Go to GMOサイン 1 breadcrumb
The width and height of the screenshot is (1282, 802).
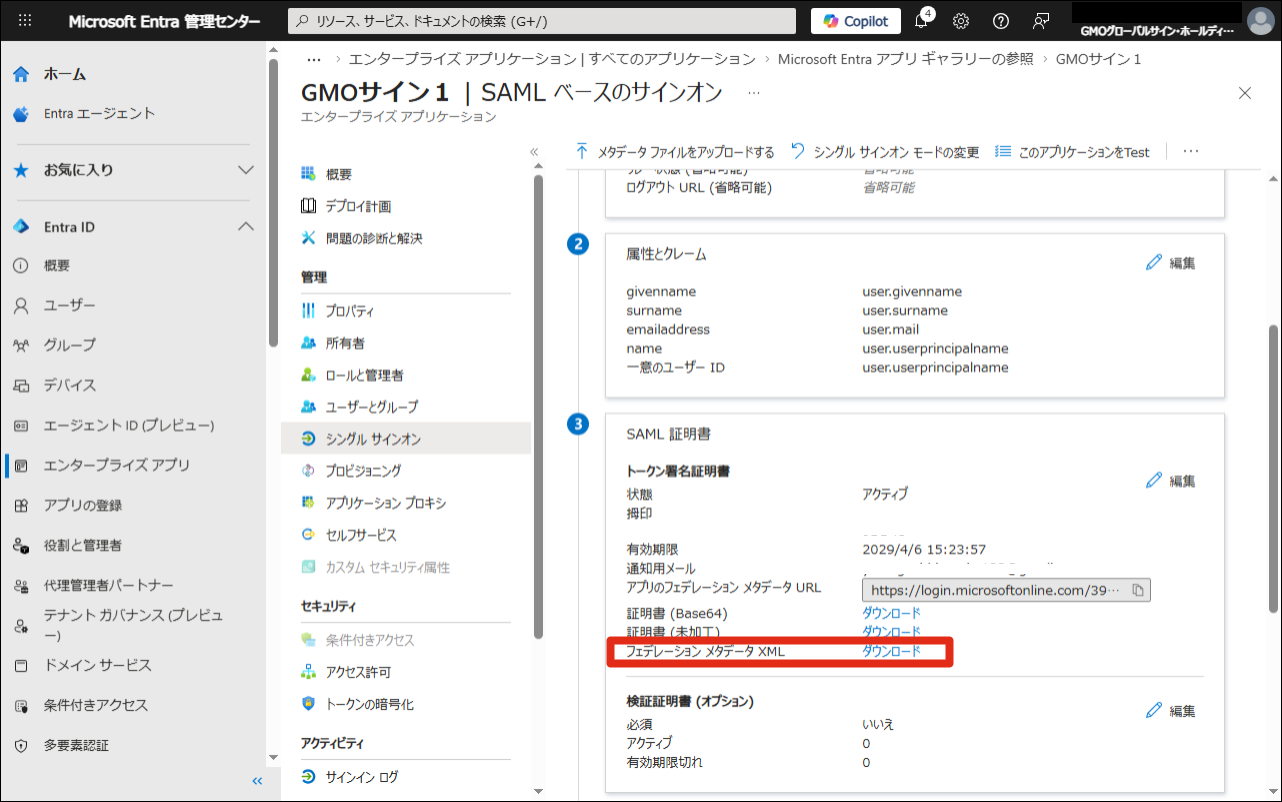pyautogui.click(x=1098, y=59)
